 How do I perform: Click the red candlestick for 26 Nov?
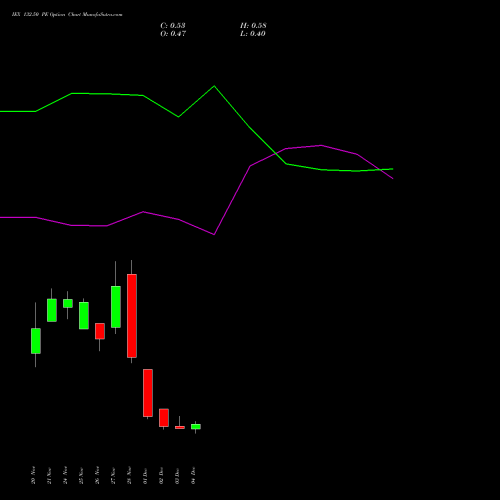coord(100,331)
